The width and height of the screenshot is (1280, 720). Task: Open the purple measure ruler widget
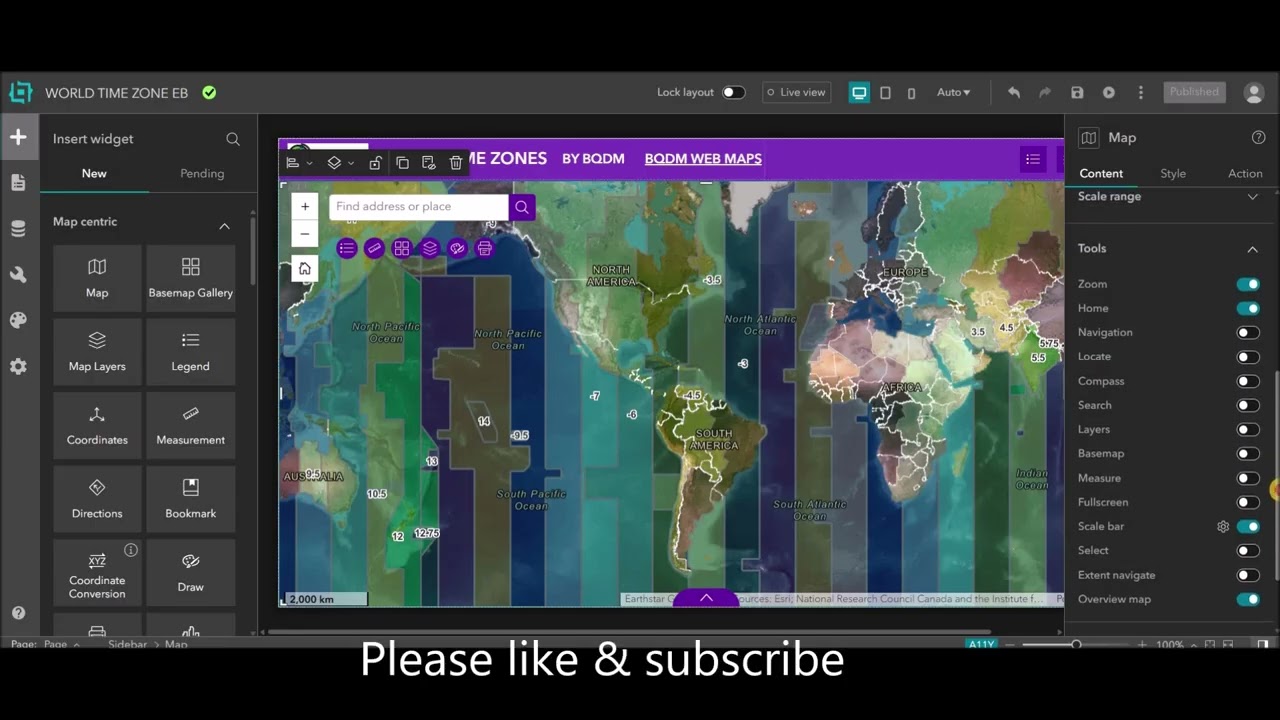point(374,248)
